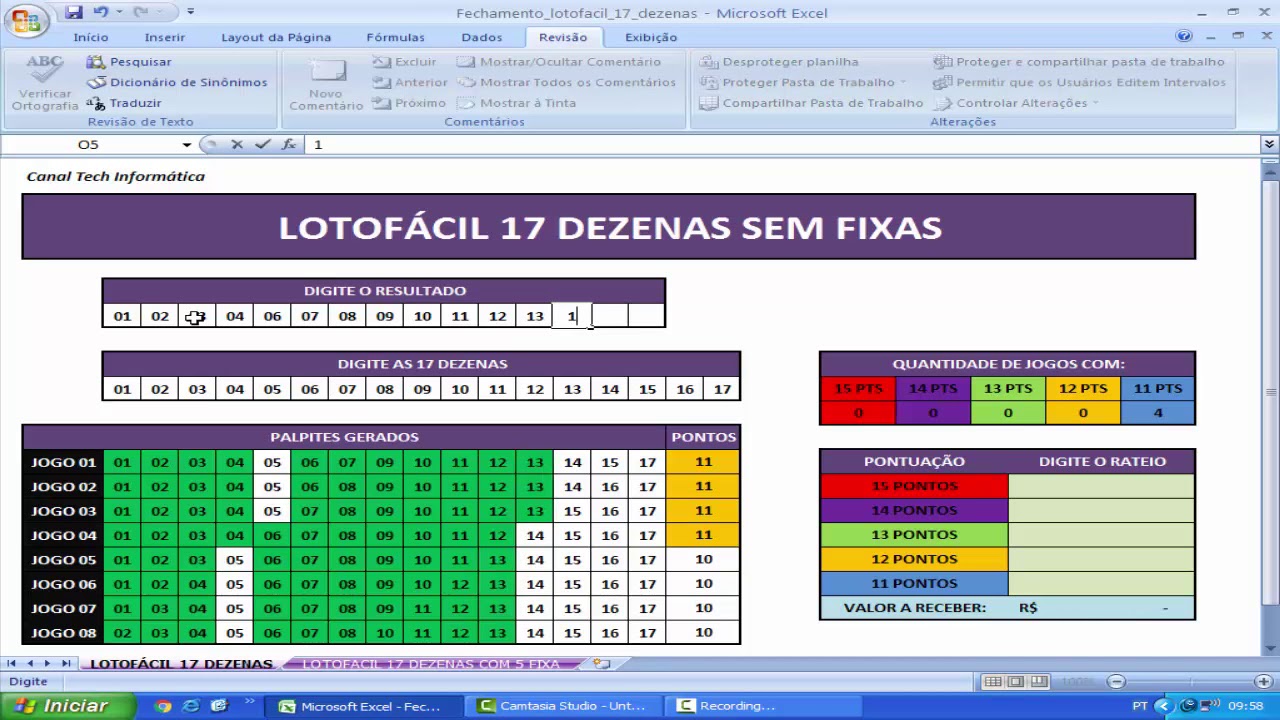Open the Layout da Página tab
This screenshot has height=720, width=1280.
(276, 37)
